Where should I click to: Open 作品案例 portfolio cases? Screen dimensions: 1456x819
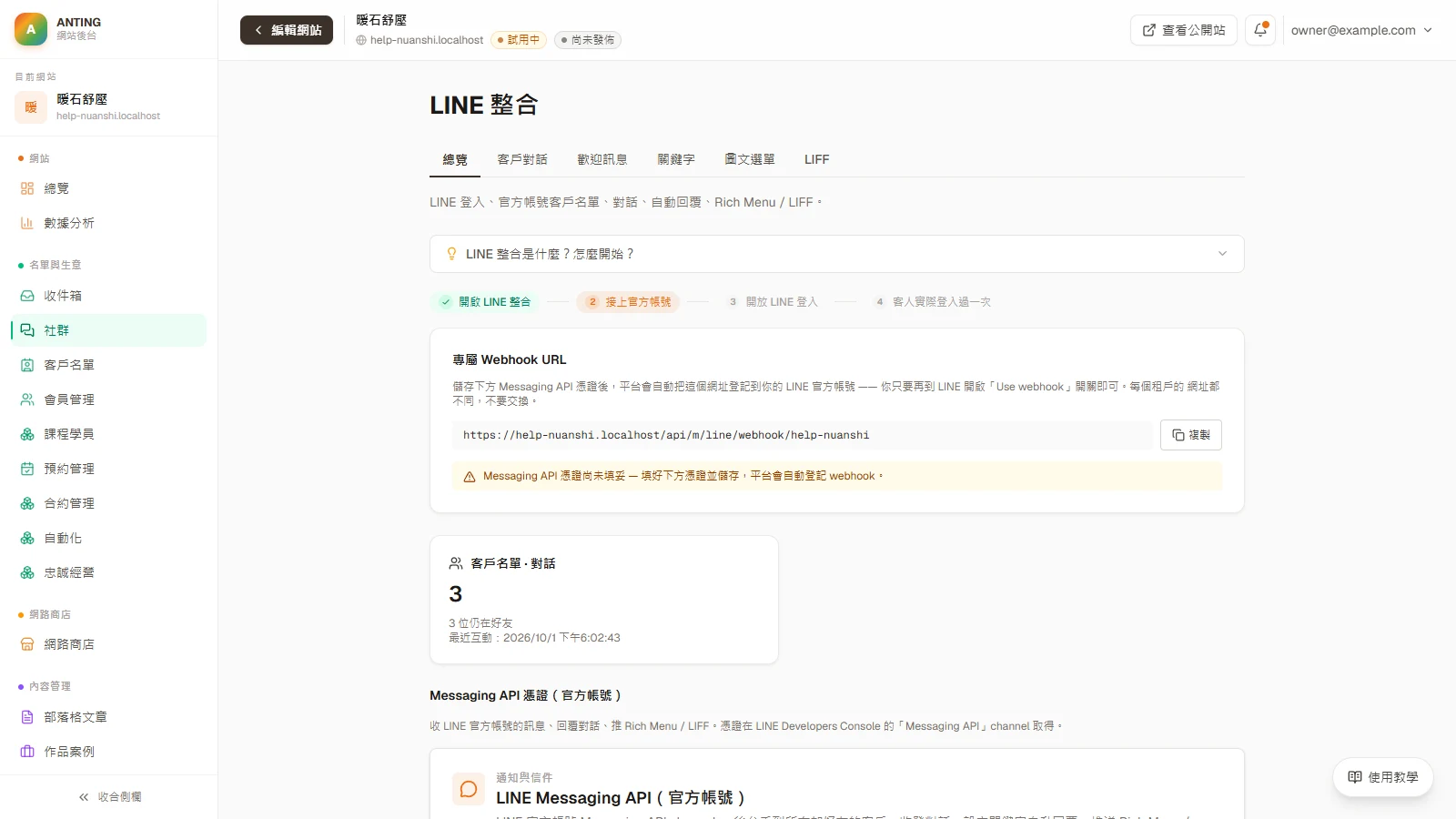pos(108,752)
